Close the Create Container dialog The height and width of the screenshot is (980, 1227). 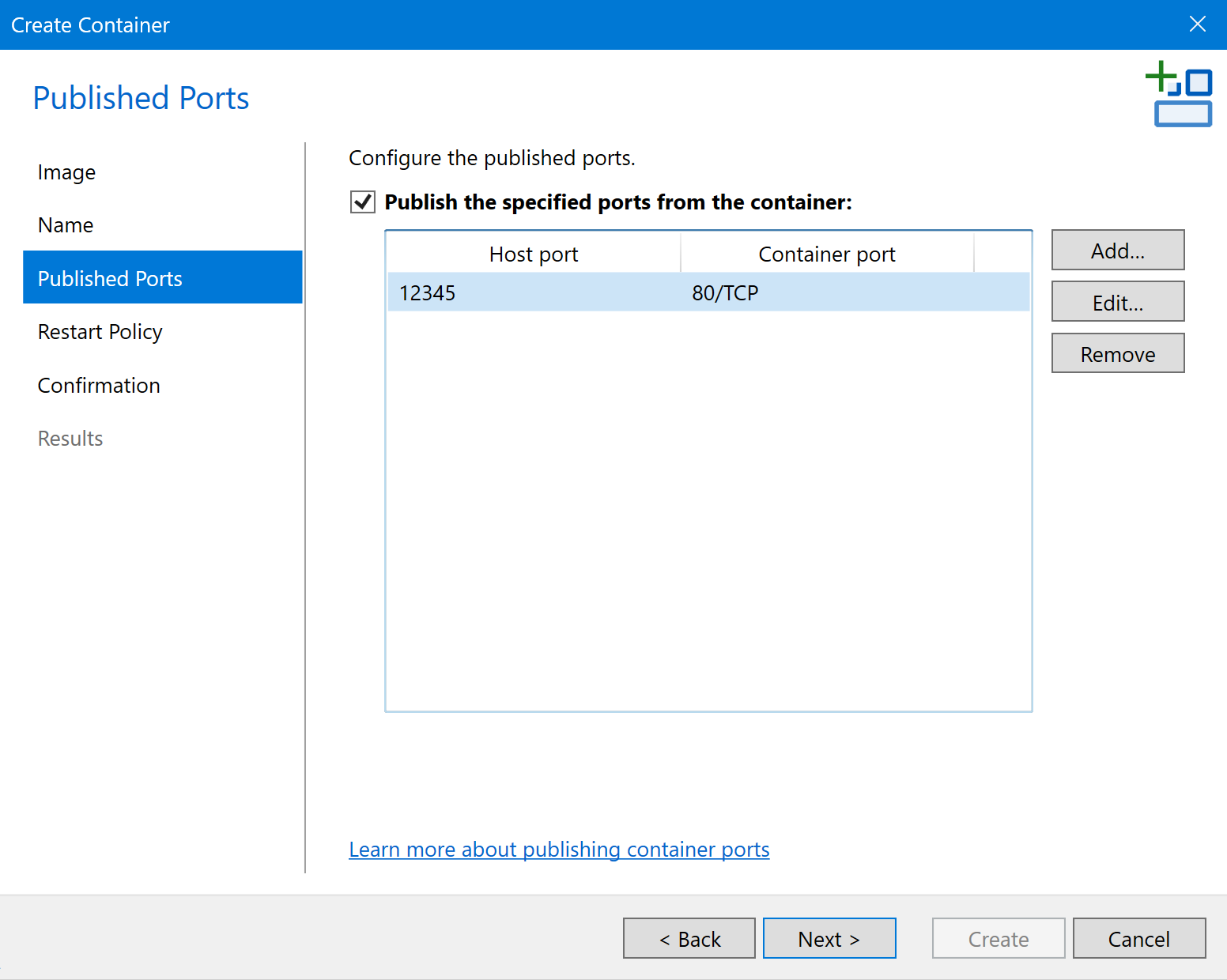pyautogui.click(x=1197, y=24)
